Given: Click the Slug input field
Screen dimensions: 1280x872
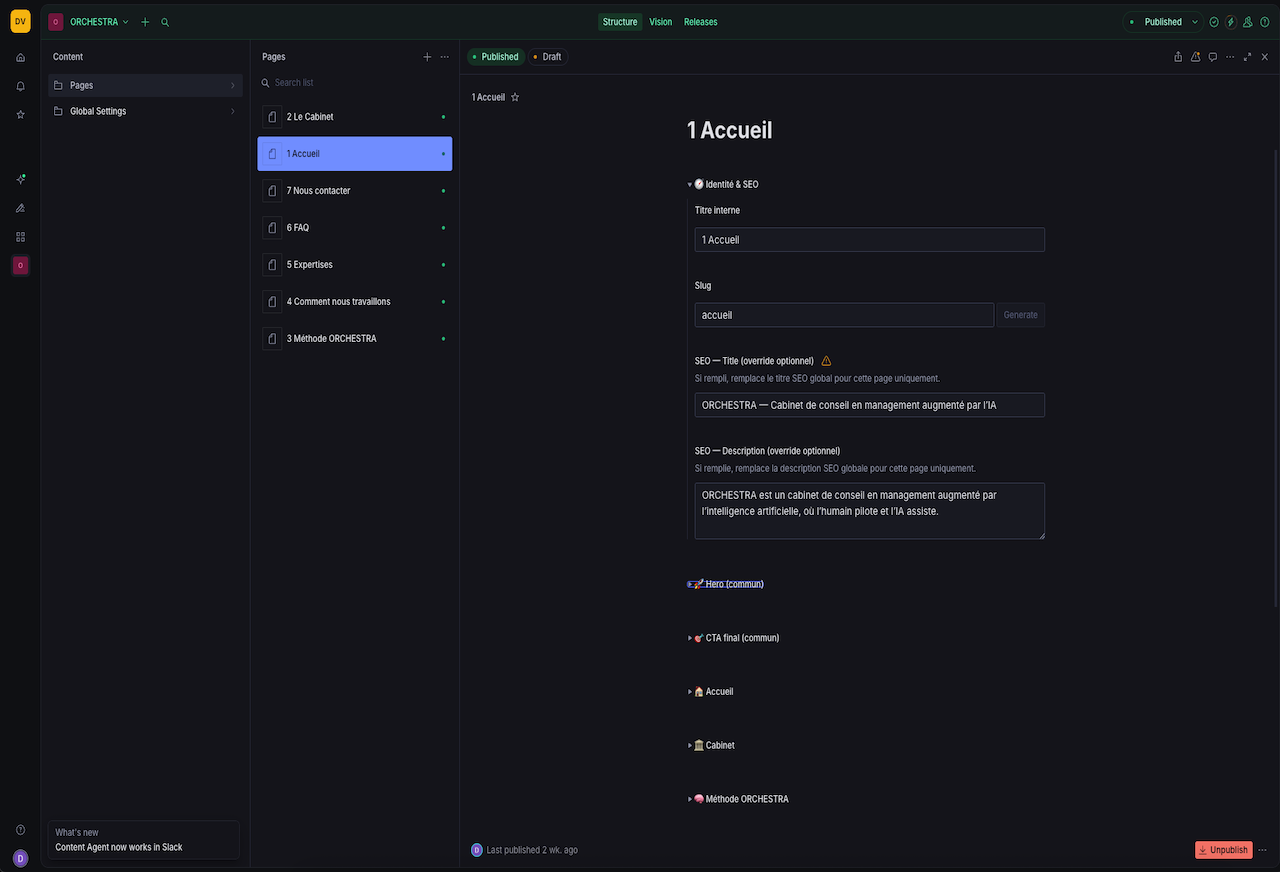Looking at the screenshot, I should [843, 315].
